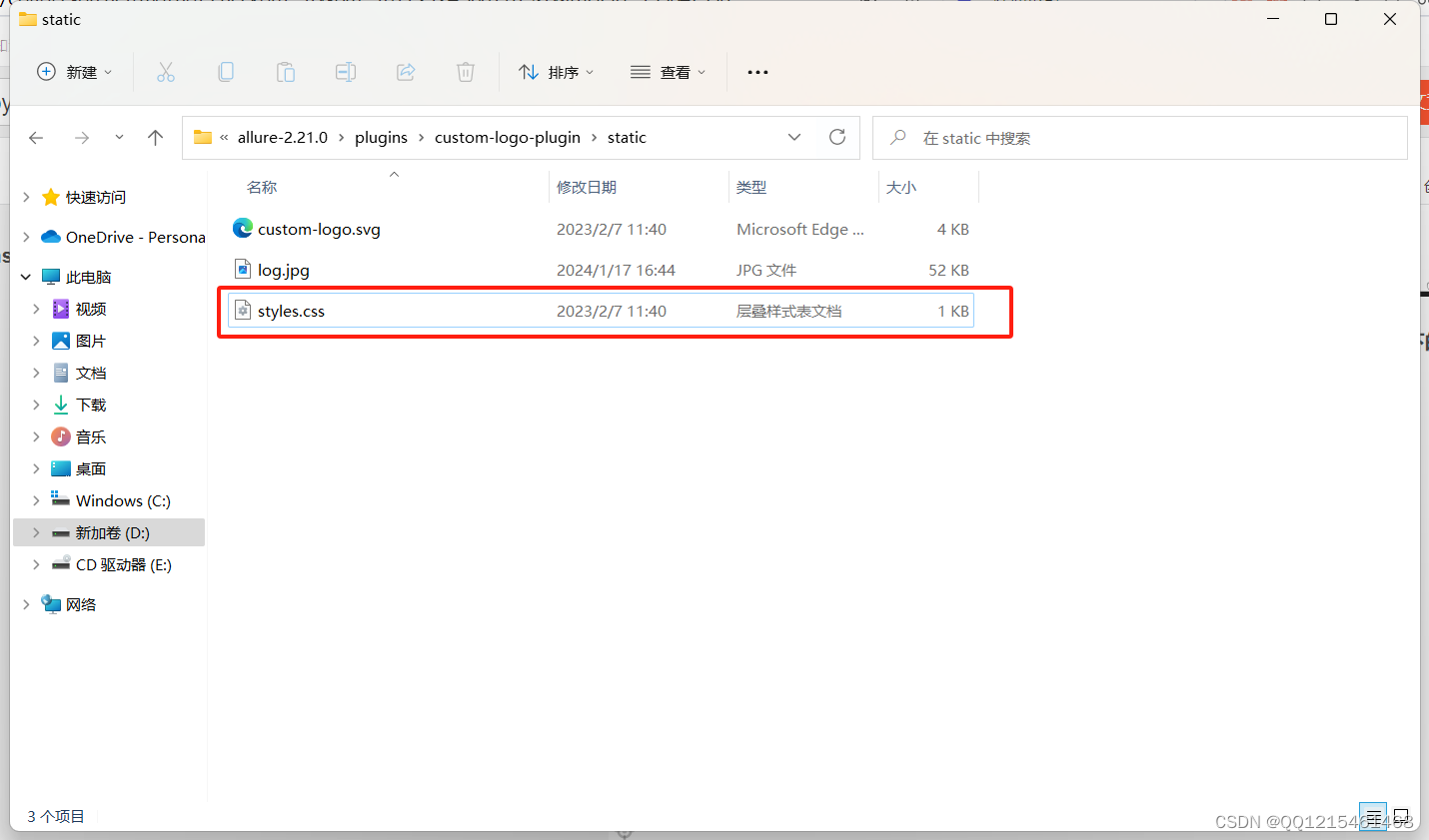Click static in breadcrumb path
The width and height of the screenshot is (1429, 840).
tap(627, 138)
